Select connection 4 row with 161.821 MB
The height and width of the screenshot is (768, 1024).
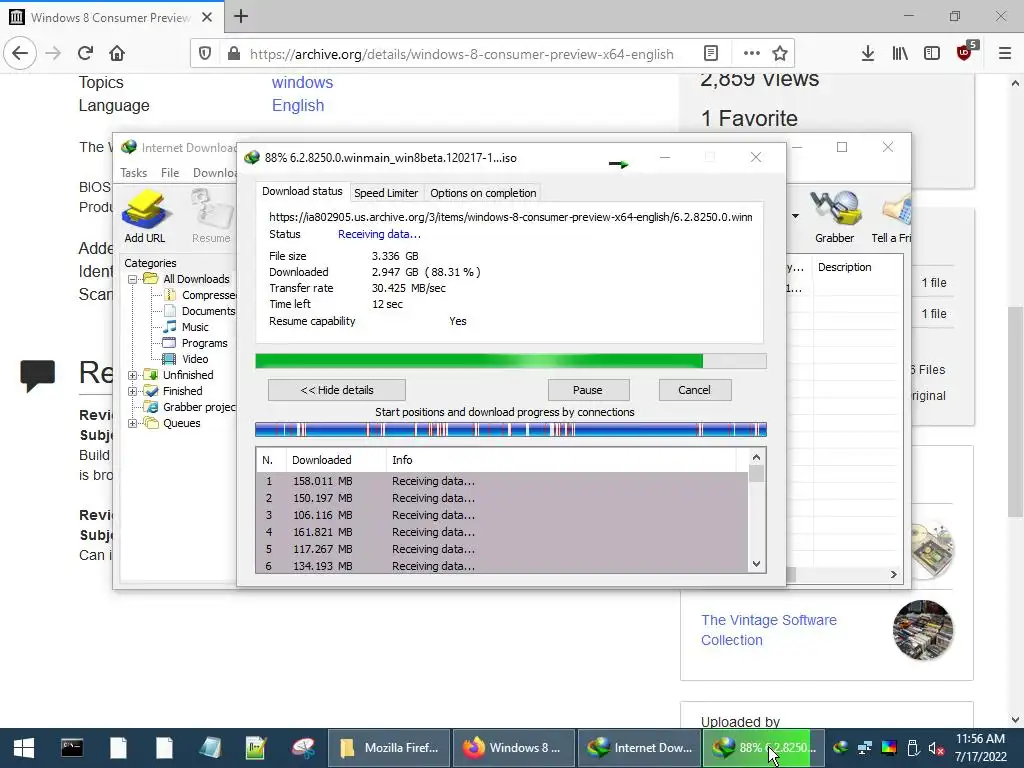[502, 532]
